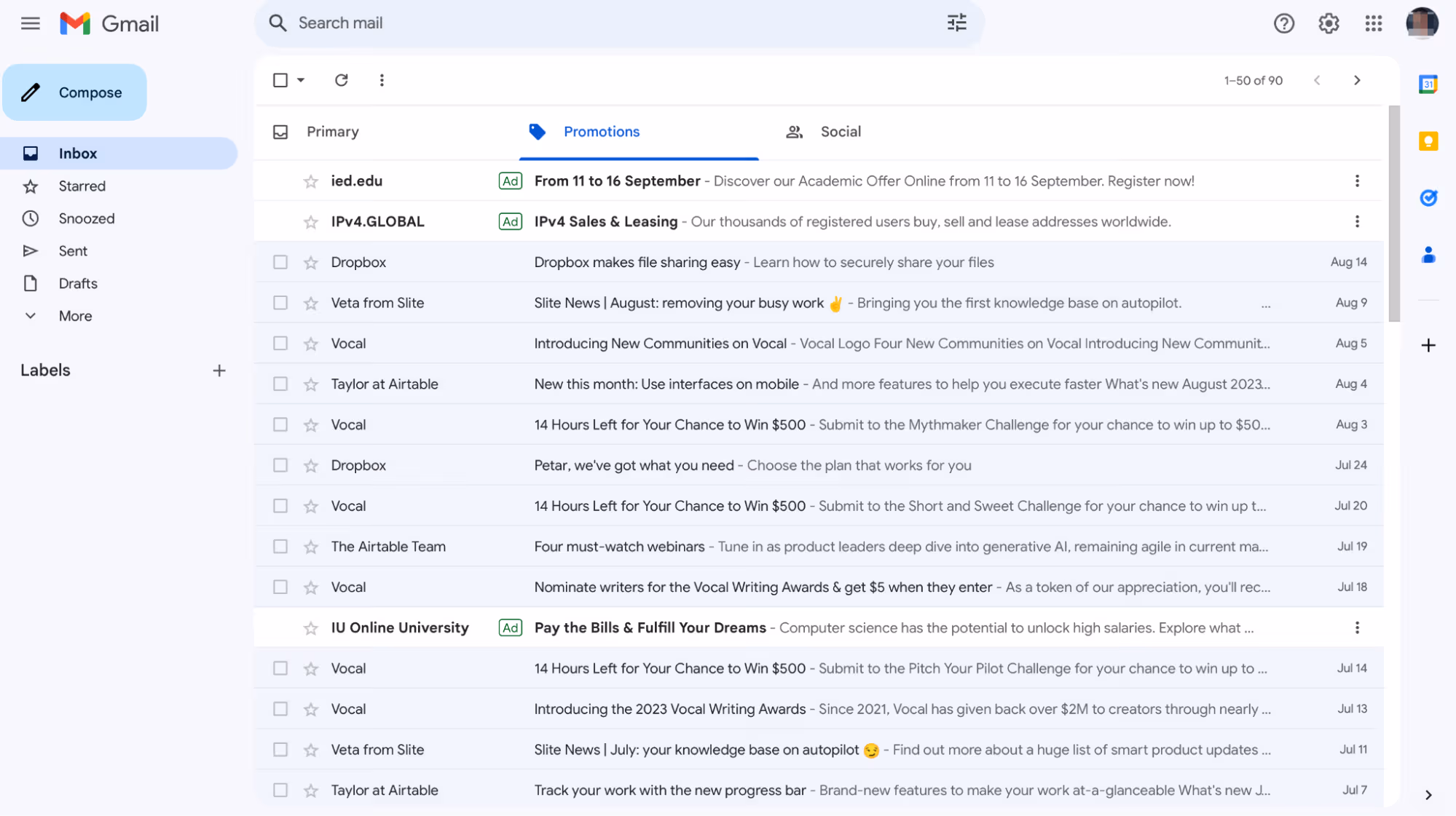Check the Vocal email from Aug 5
1456x816 pixels.
click(280, 343)
